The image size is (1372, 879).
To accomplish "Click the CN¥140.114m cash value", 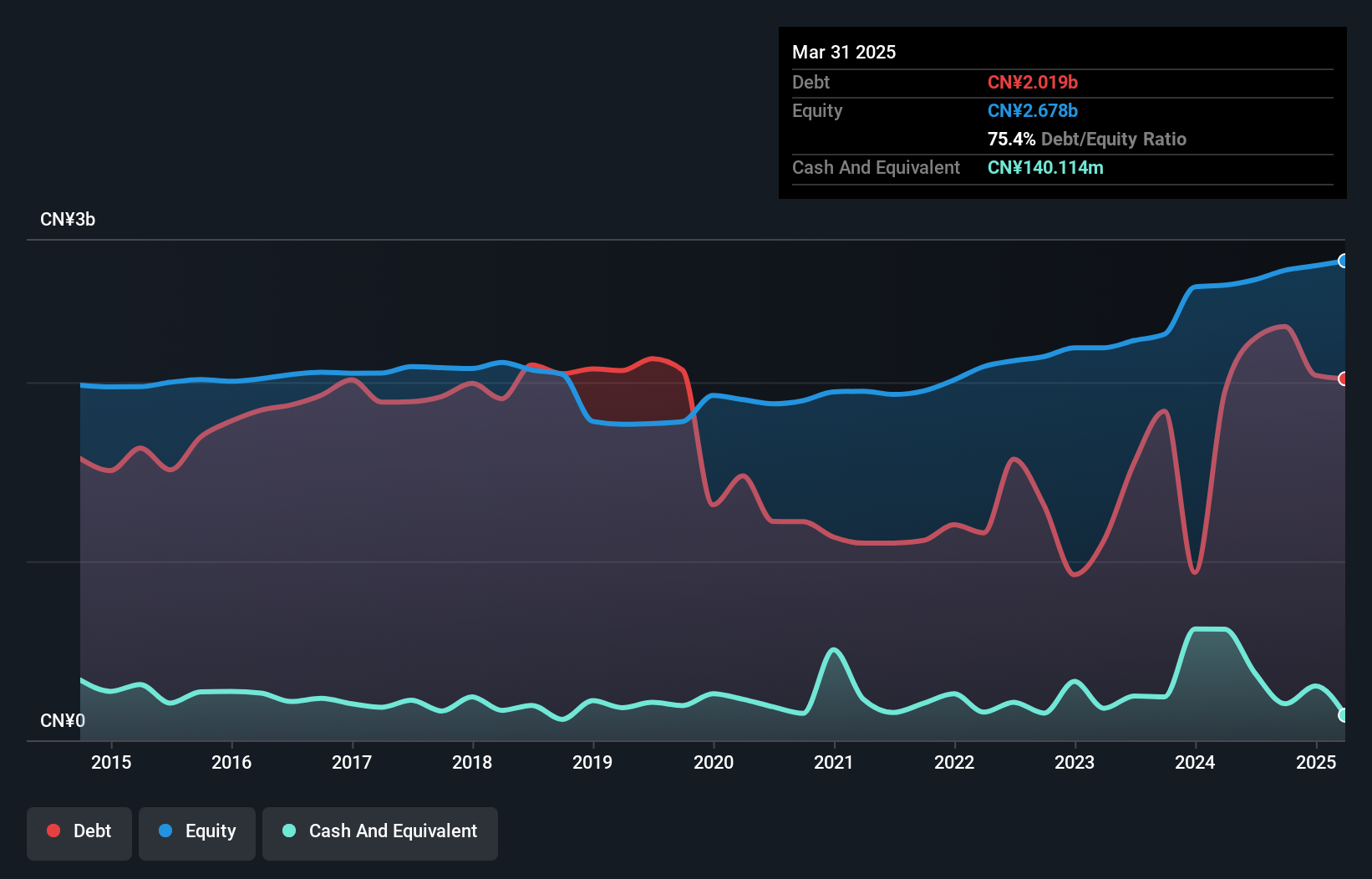I will tap(1045, 168).
